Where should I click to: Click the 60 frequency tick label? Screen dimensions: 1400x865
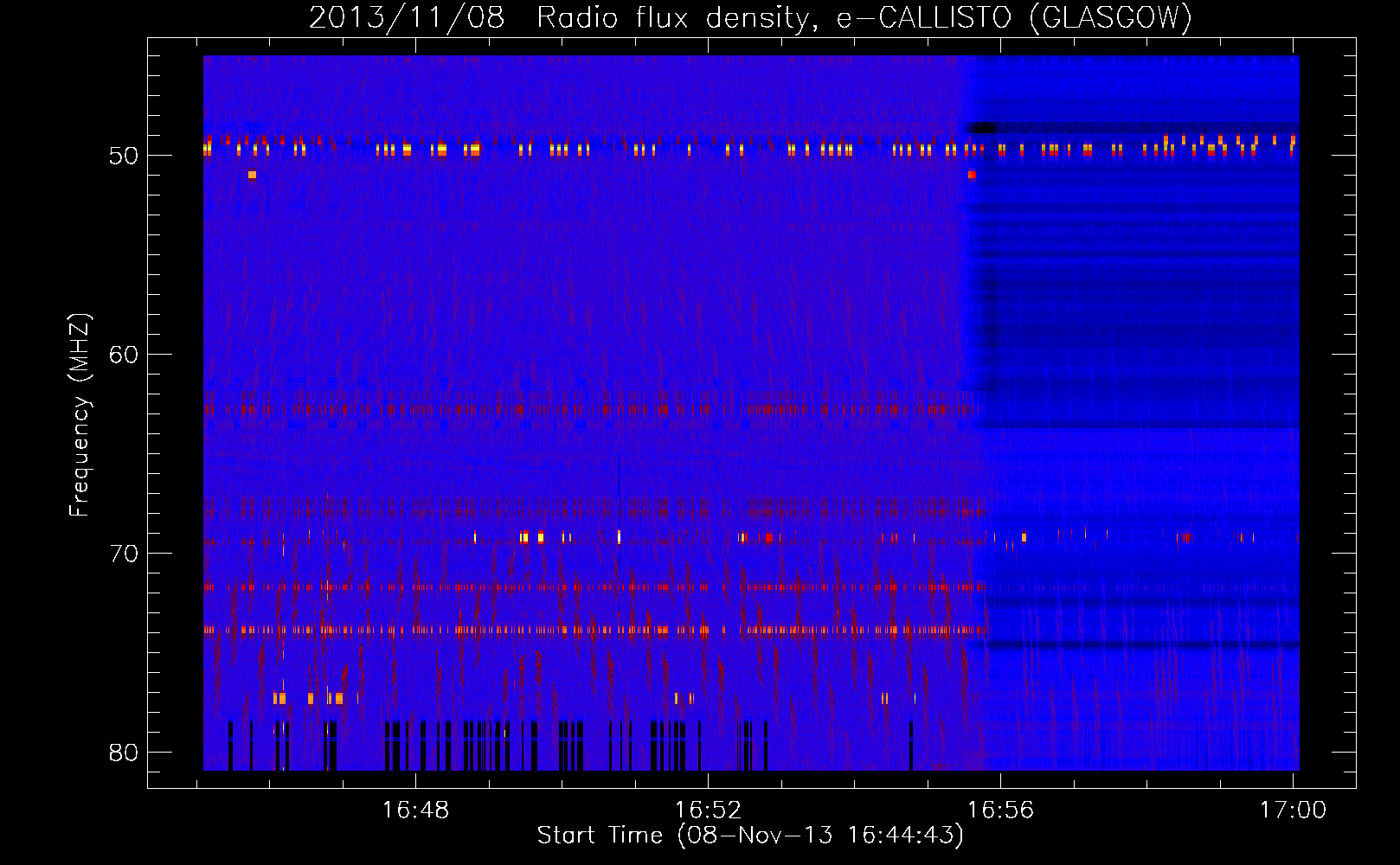pyautogui.click(x=124, y=355)
